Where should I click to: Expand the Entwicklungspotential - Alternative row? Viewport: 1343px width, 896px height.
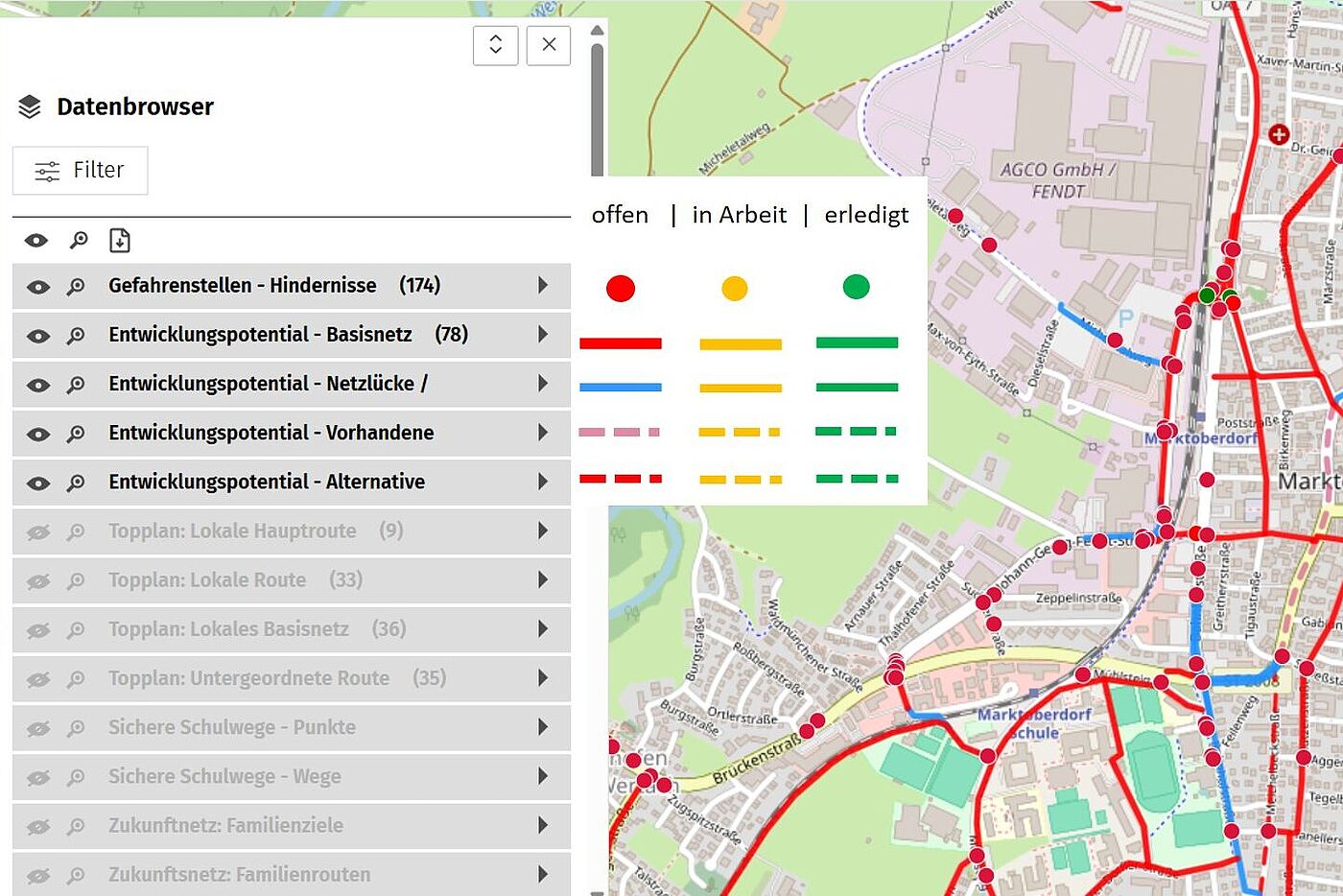(543, 482)
